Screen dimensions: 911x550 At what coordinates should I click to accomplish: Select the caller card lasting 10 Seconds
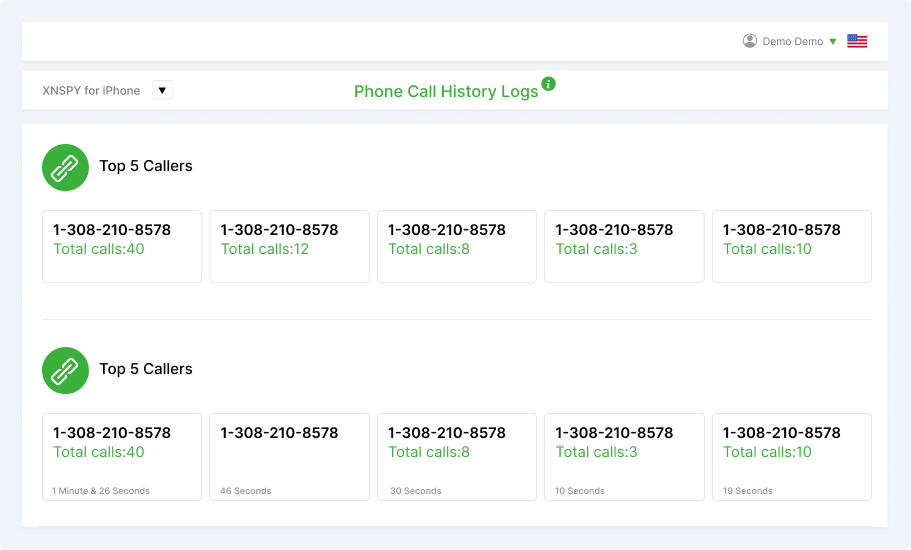coord(624,457)
